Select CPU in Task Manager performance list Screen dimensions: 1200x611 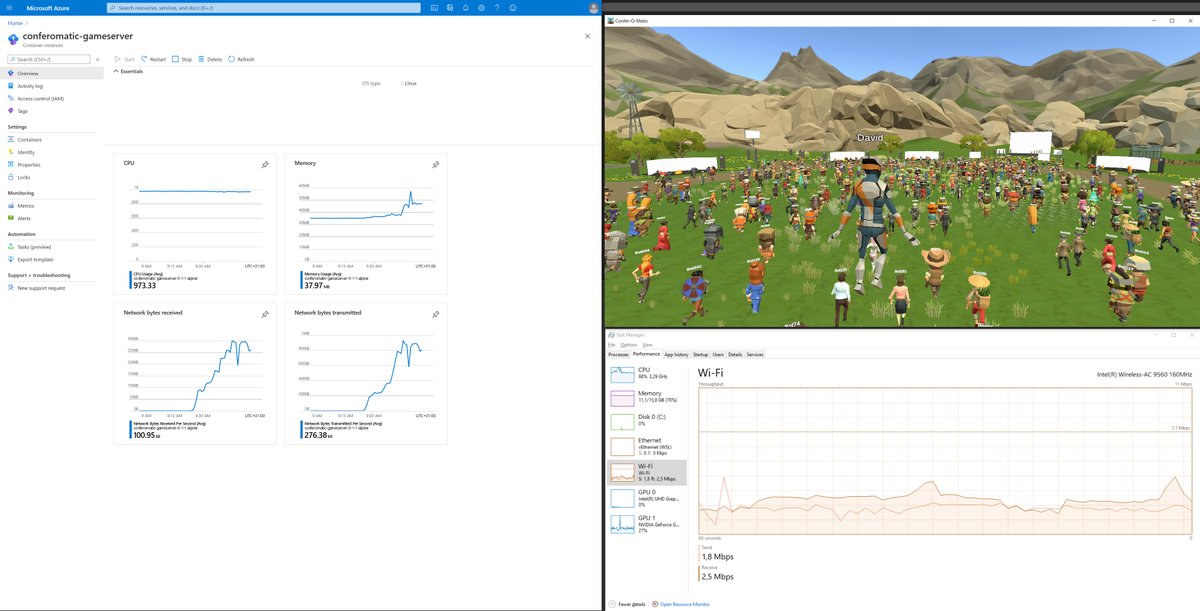pyautogui.click(x=648, y=373)
